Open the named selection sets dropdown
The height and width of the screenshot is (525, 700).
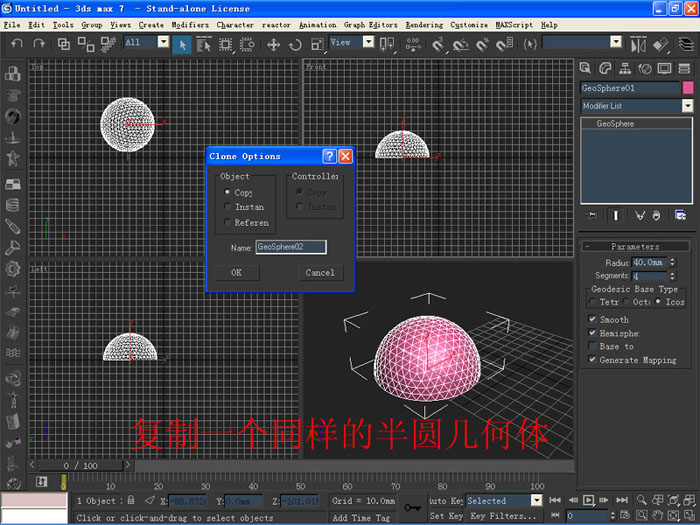pos(616,42)
